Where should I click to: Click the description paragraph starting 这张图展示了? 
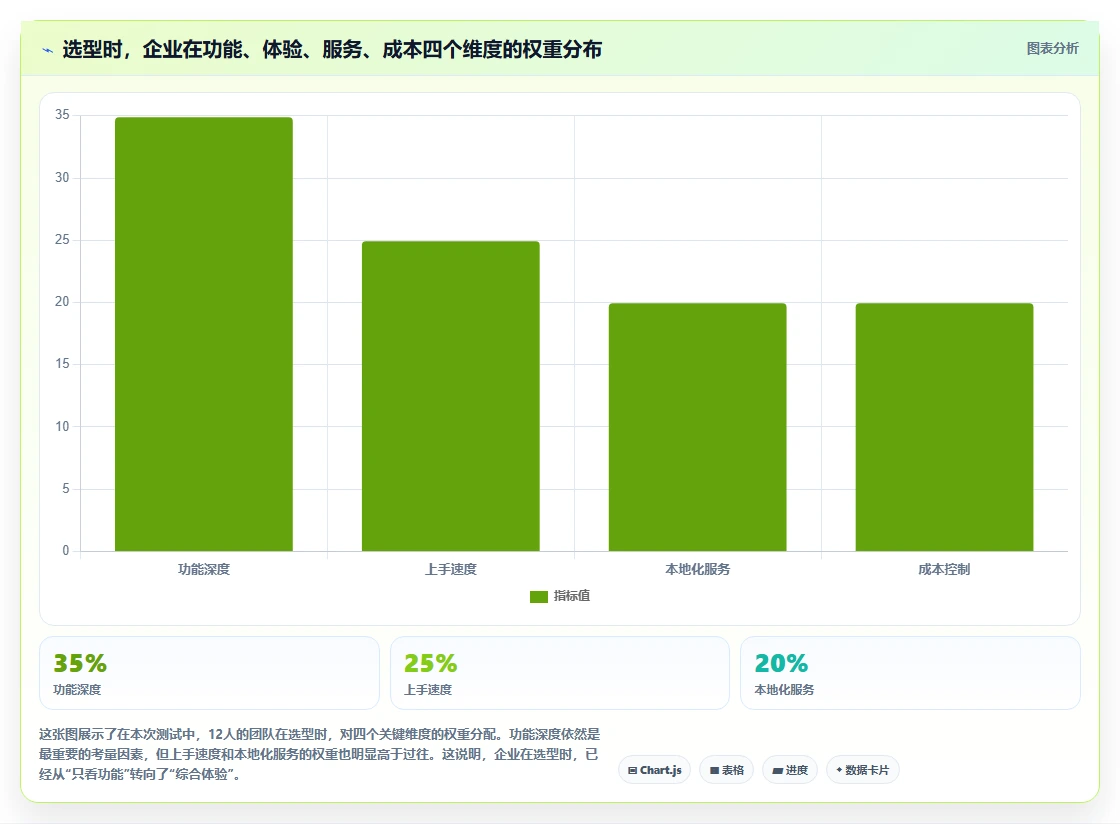click(319, 754)
